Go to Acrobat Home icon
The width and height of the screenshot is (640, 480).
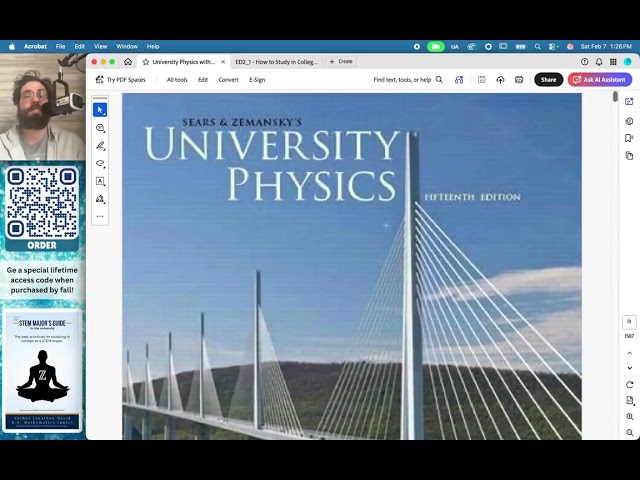coord(128,62)
